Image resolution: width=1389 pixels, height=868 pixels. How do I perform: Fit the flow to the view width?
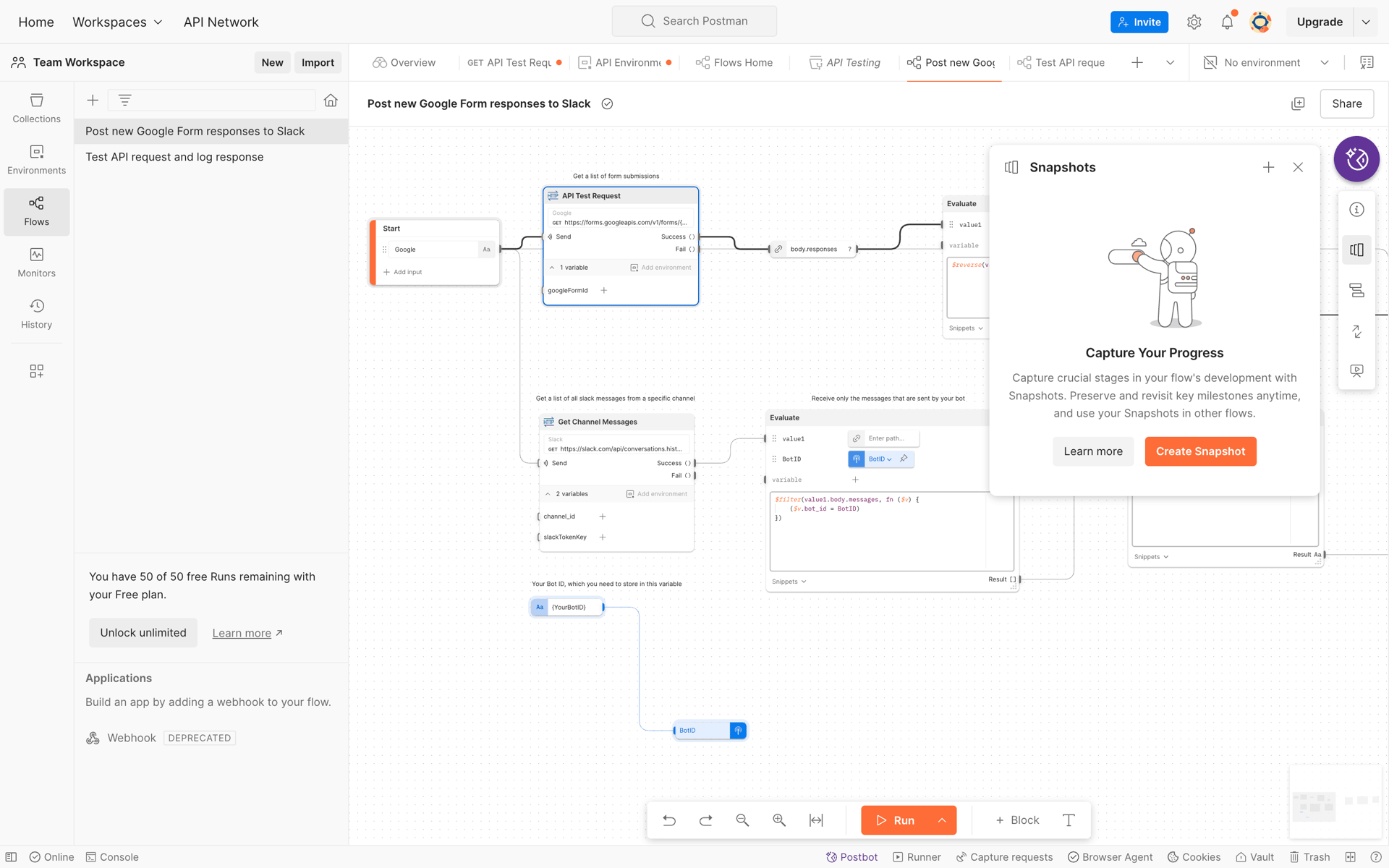(816, 820)
